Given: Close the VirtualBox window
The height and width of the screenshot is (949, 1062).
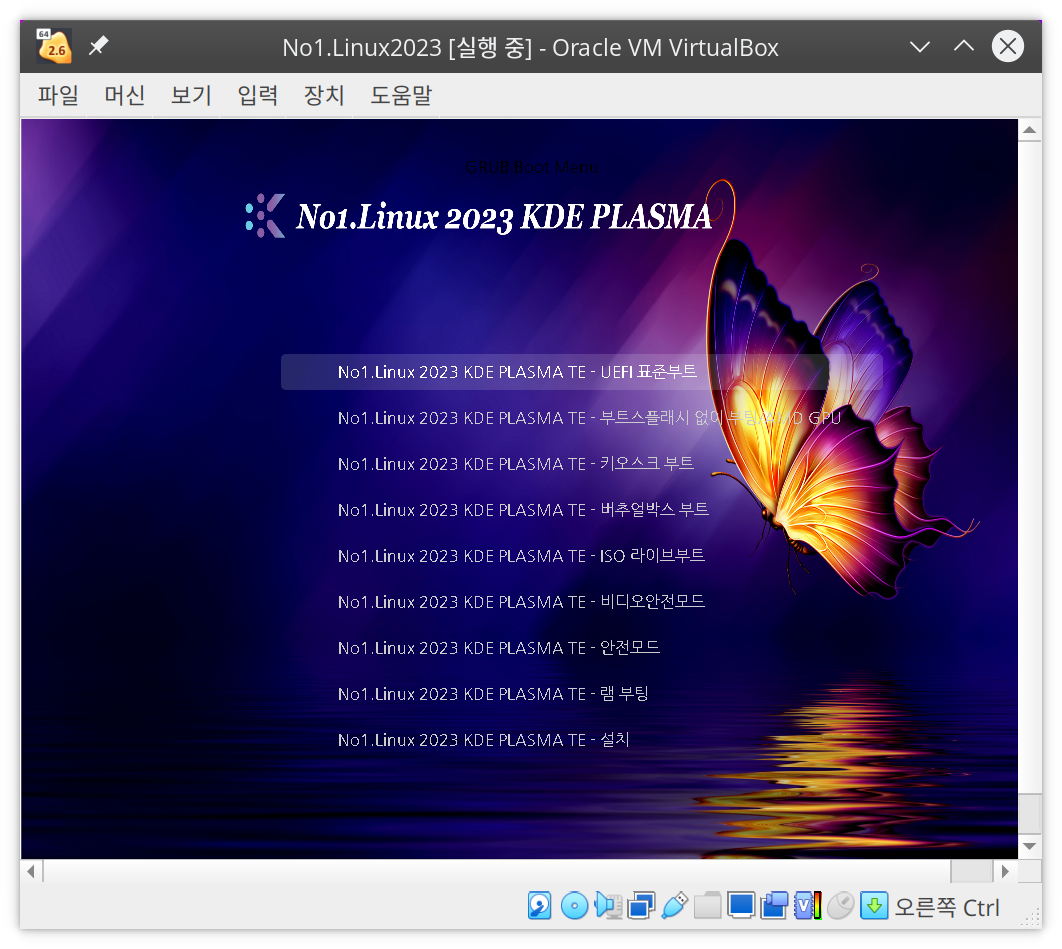Looking at the screenshot, I should (1008, 47).
